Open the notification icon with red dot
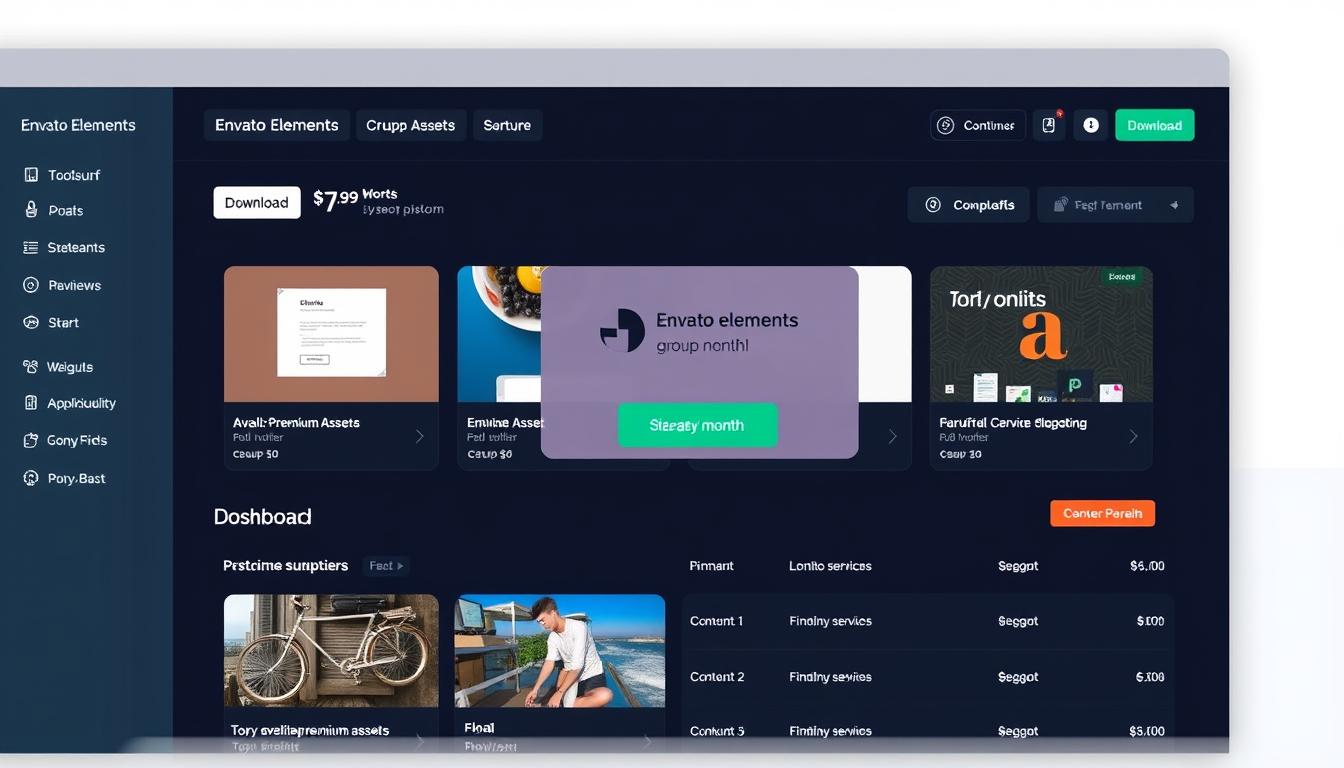The width and height of the screenshot is (1344, 768). tap(1049, 125)
